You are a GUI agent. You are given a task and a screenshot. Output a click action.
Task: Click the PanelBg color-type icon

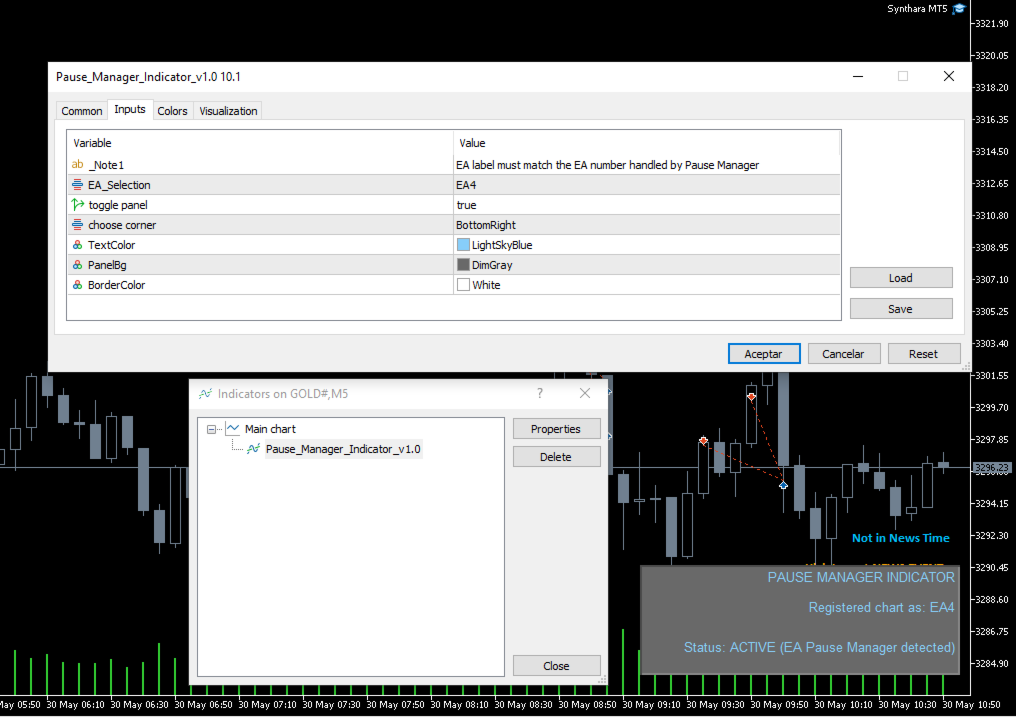(x=77, y=265)
